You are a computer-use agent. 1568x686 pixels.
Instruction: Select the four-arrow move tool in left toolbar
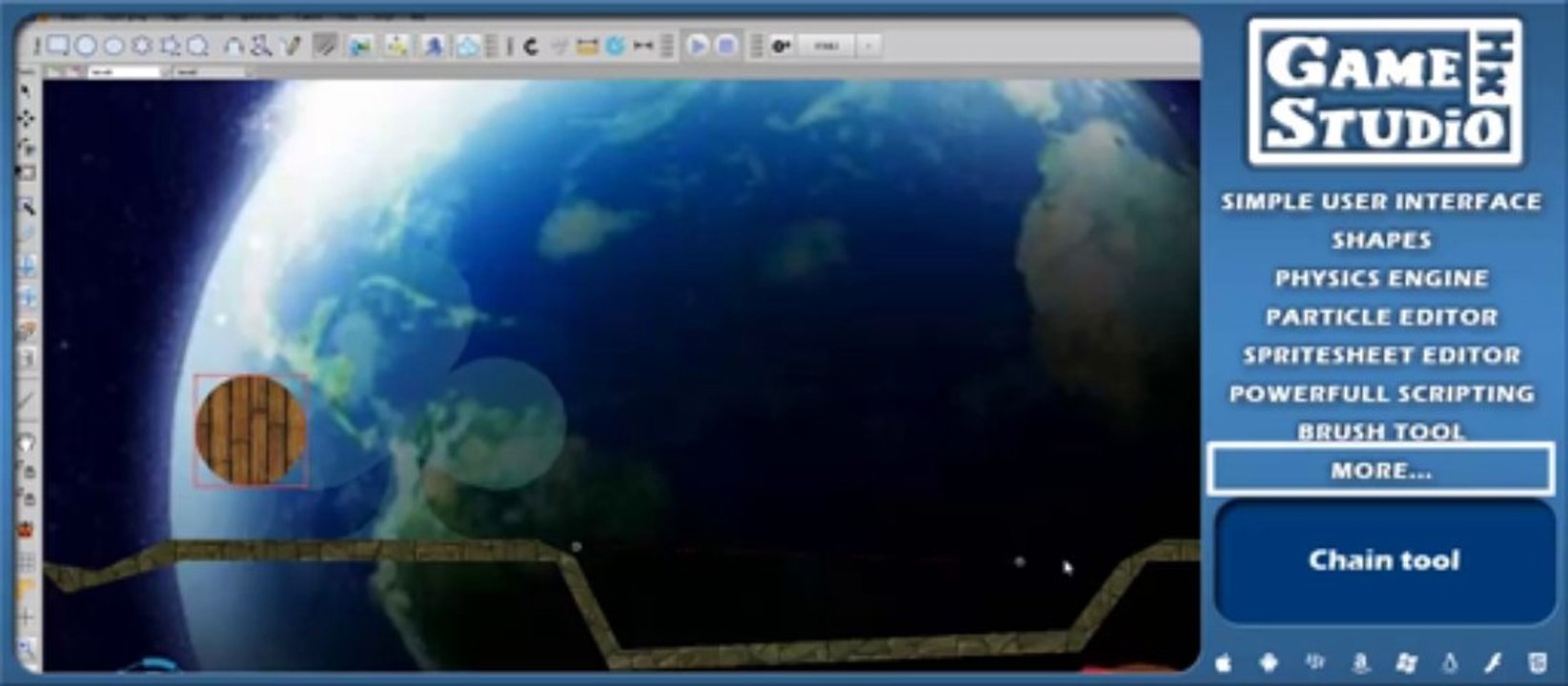(x=26, y=118)
